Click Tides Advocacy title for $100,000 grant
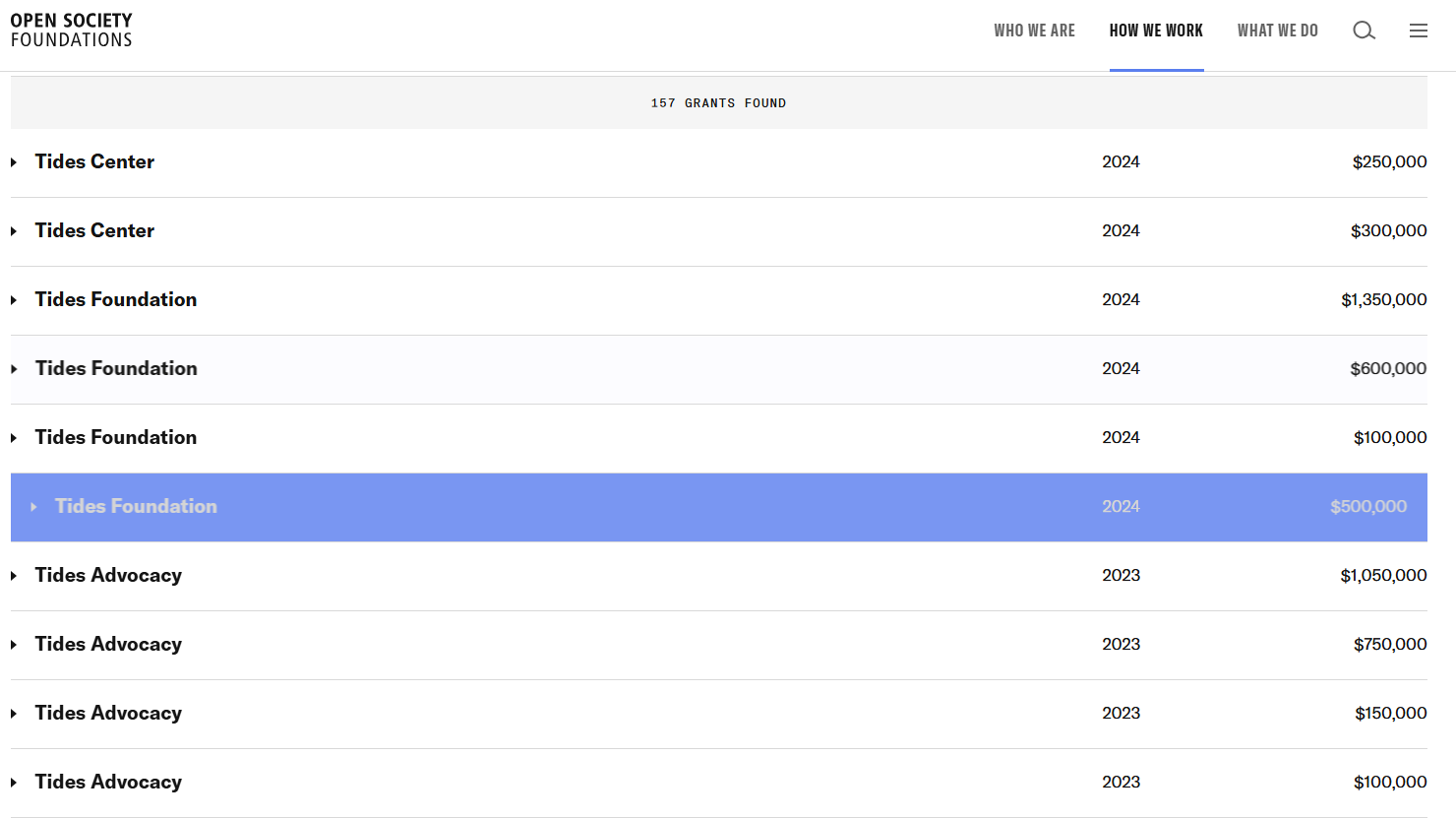1456x819 pixels. pyautogui.click(x=108, y=782)
